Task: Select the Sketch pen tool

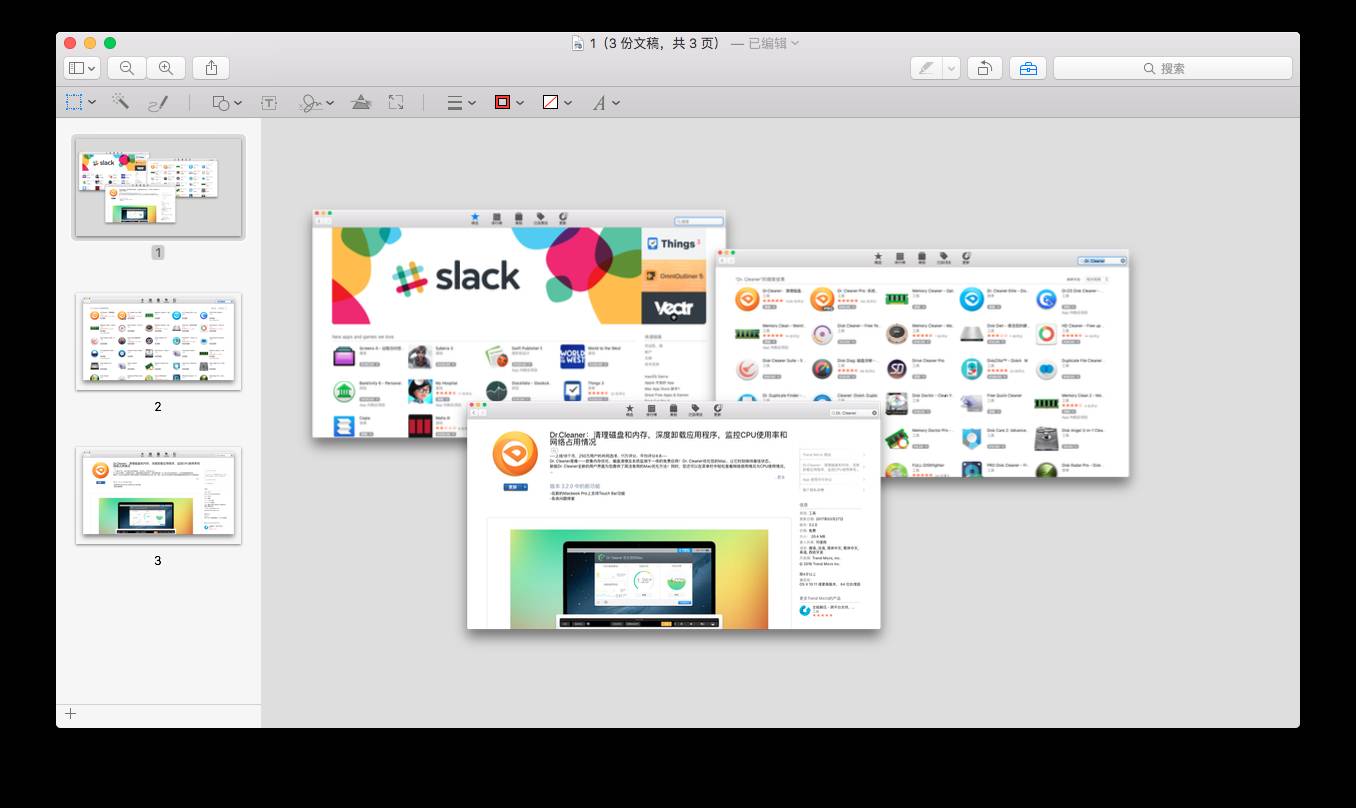Action: pos(158,102)
